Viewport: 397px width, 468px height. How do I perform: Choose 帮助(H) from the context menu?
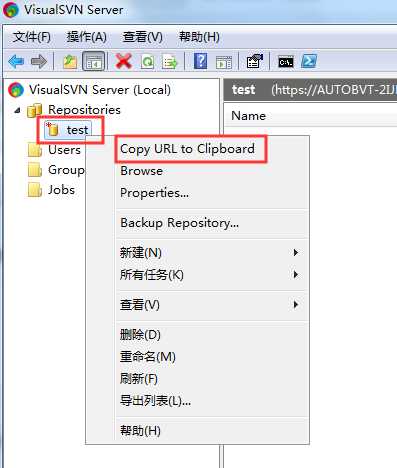(212, 431)
